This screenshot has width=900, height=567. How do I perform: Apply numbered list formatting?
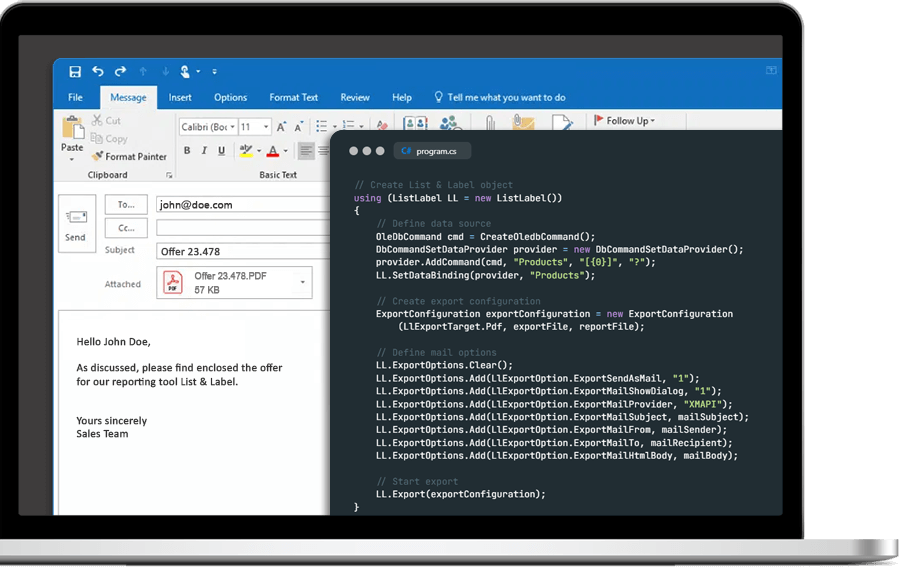(348, 126)
